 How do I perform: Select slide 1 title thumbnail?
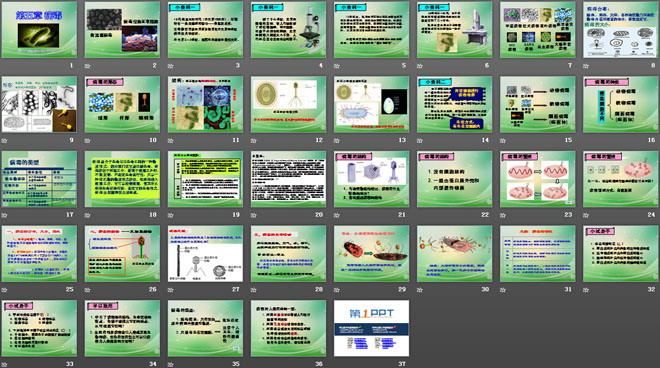[39, 29]
